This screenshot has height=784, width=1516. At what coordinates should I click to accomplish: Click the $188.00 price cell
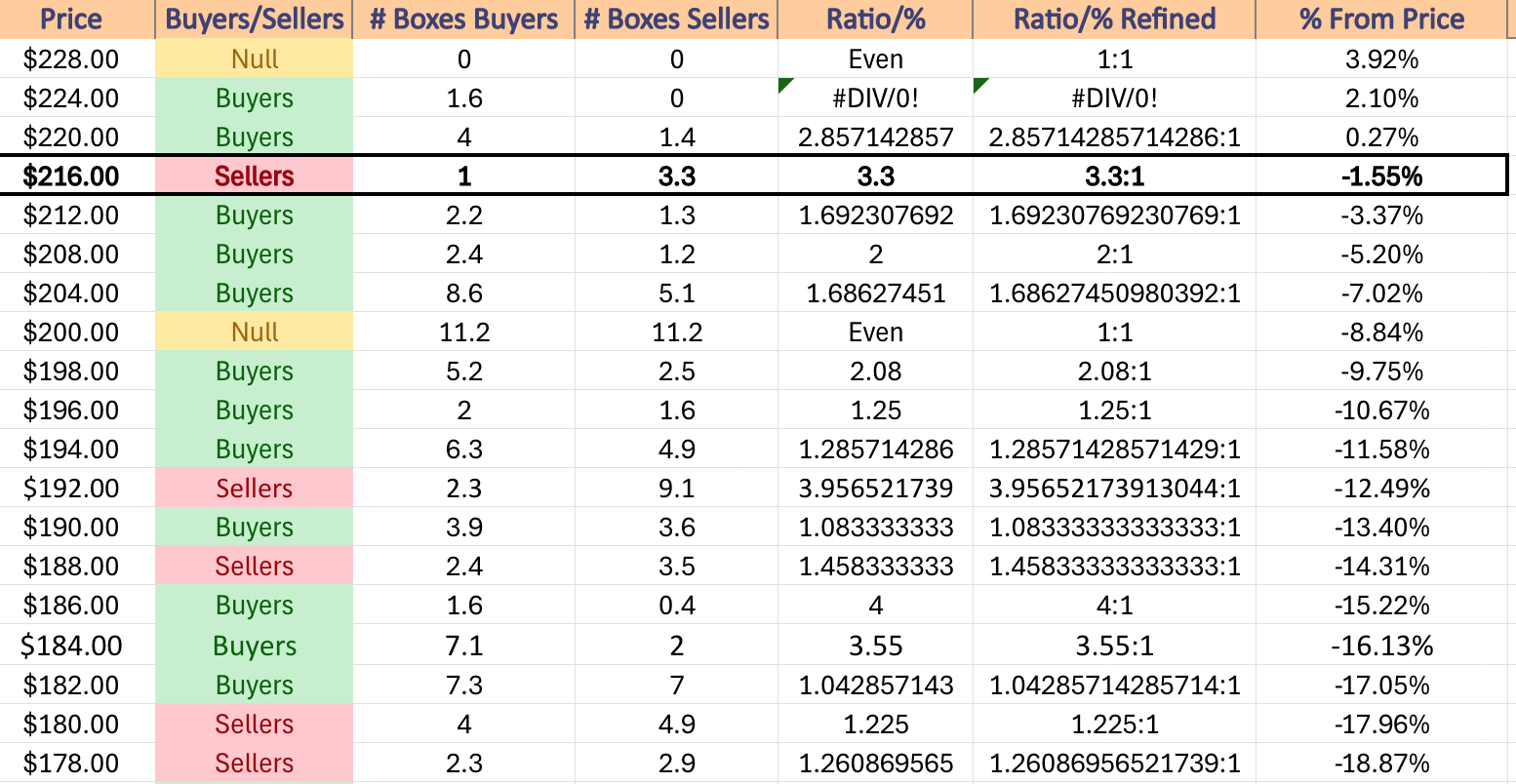[x=77, y=567]
